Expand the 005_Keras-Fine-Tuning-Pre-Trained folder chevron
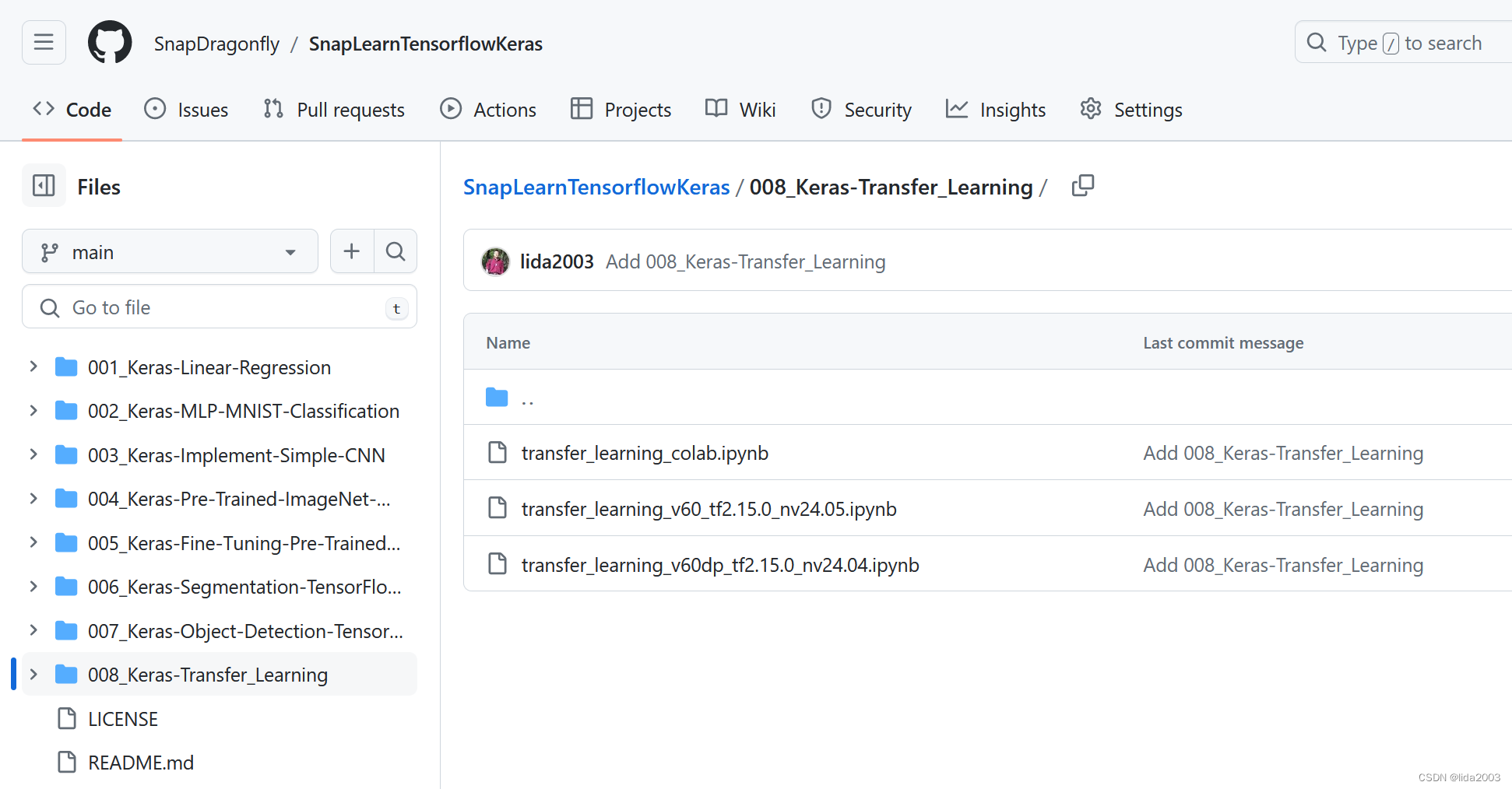 [33, 542]
